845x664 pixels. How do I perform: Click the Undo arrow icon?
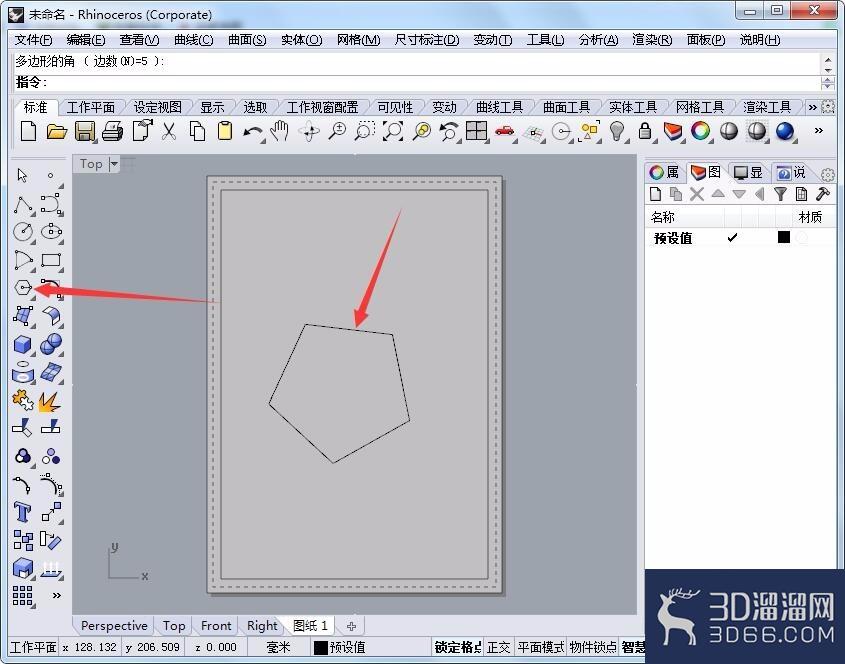click(x=252, y=132)
